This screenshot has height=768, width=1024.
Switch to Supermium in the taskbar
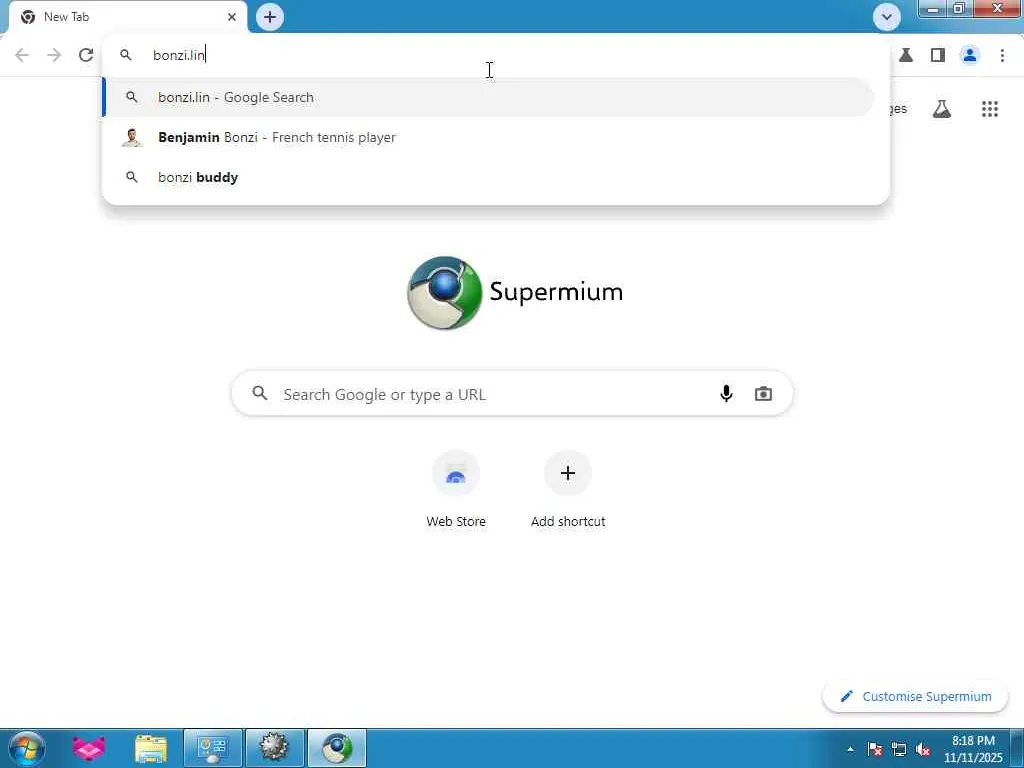tap(337, 748)
